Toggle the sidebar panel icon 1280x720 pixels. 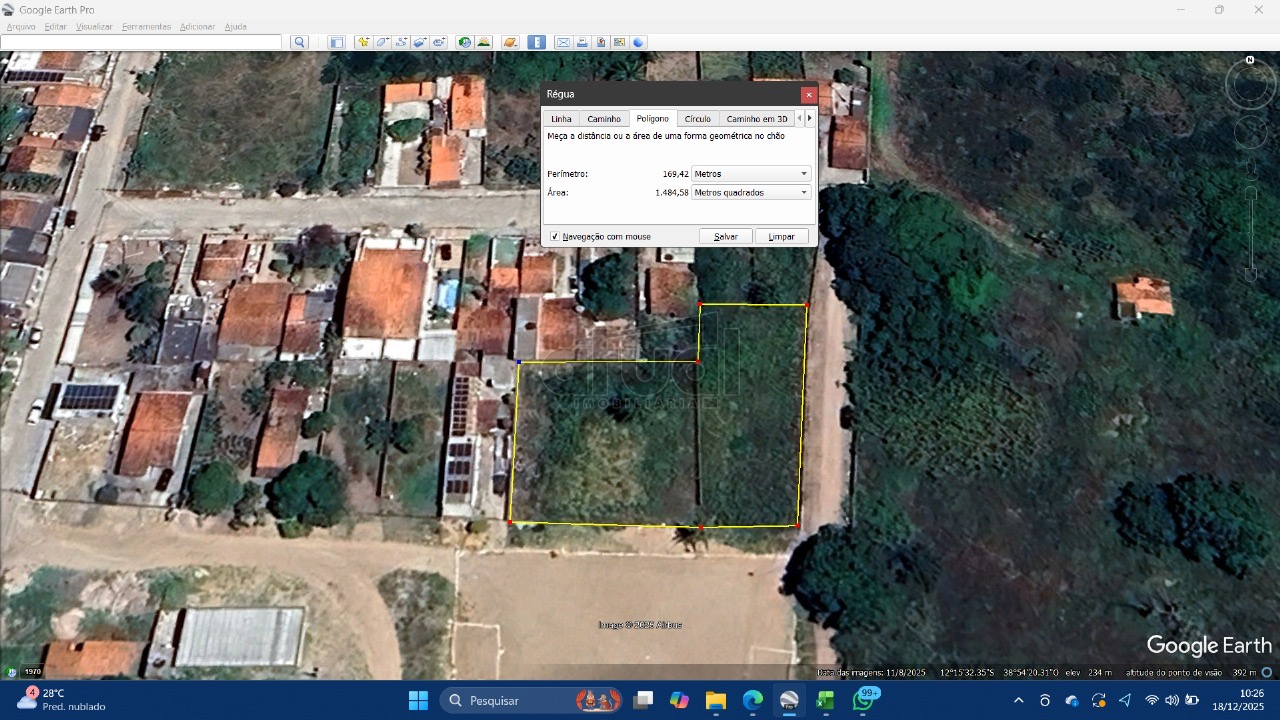pos(337,42)
